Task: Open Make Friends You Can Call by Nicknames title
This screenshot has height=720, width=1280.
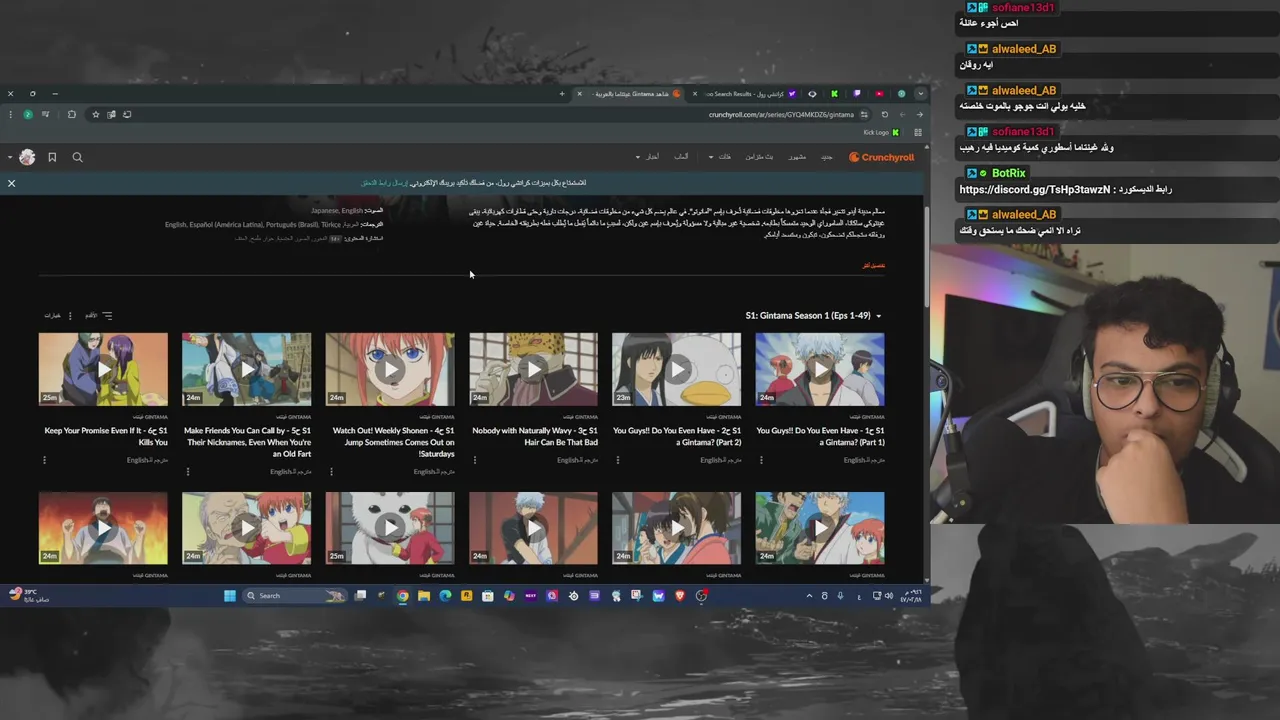Action: [x=247, y=442]
